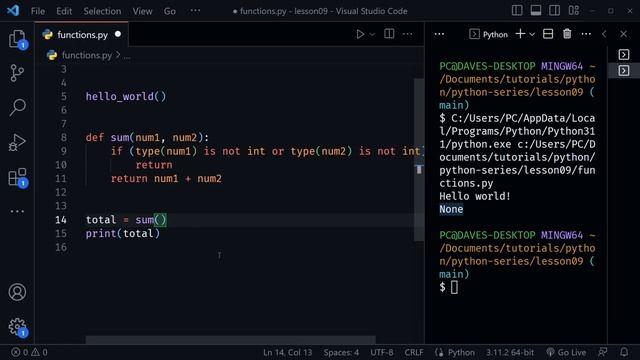This screenshot has height=360, width=640.
Task: Create a new terminal
Action: coord(520,34)
